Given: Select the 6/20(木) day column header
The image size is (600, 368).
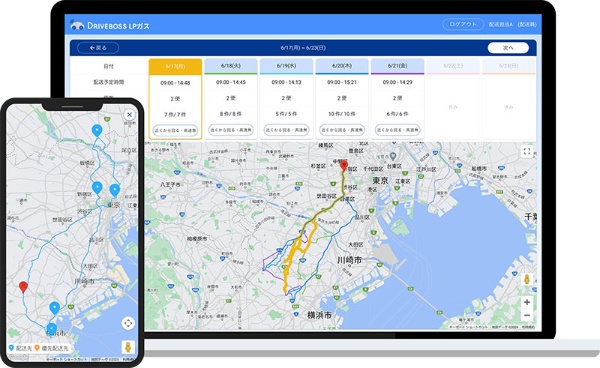Looking at the screenshot, I should [x=342, y=66].
